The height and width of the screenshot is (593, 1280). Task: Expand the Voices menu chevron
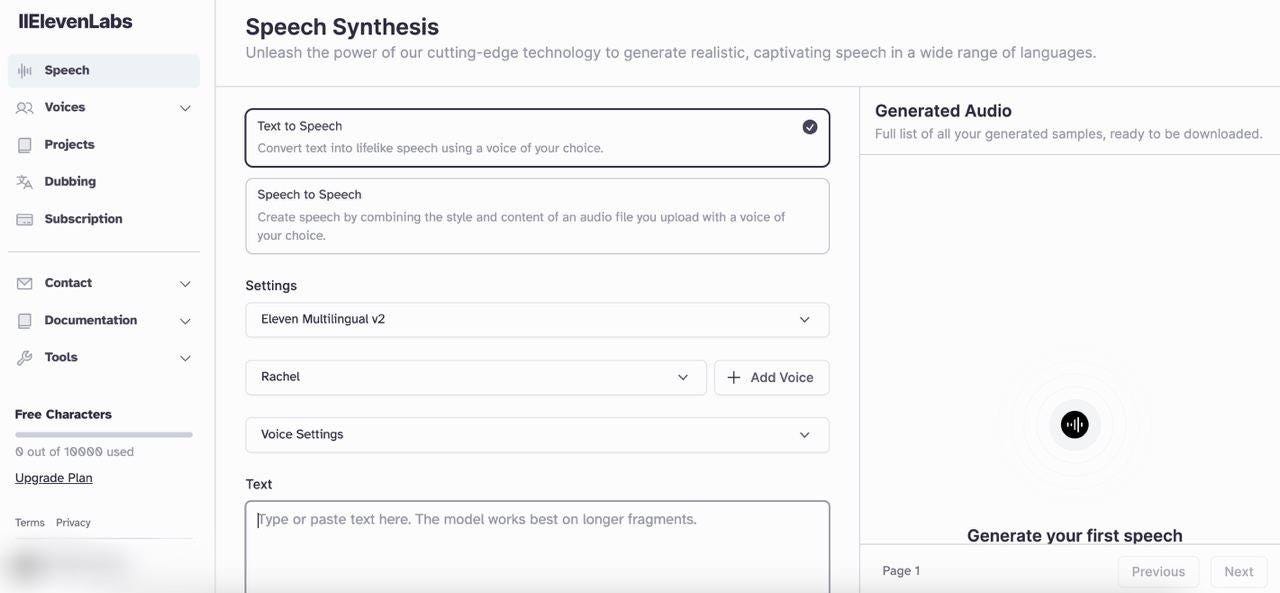point(185,108)
